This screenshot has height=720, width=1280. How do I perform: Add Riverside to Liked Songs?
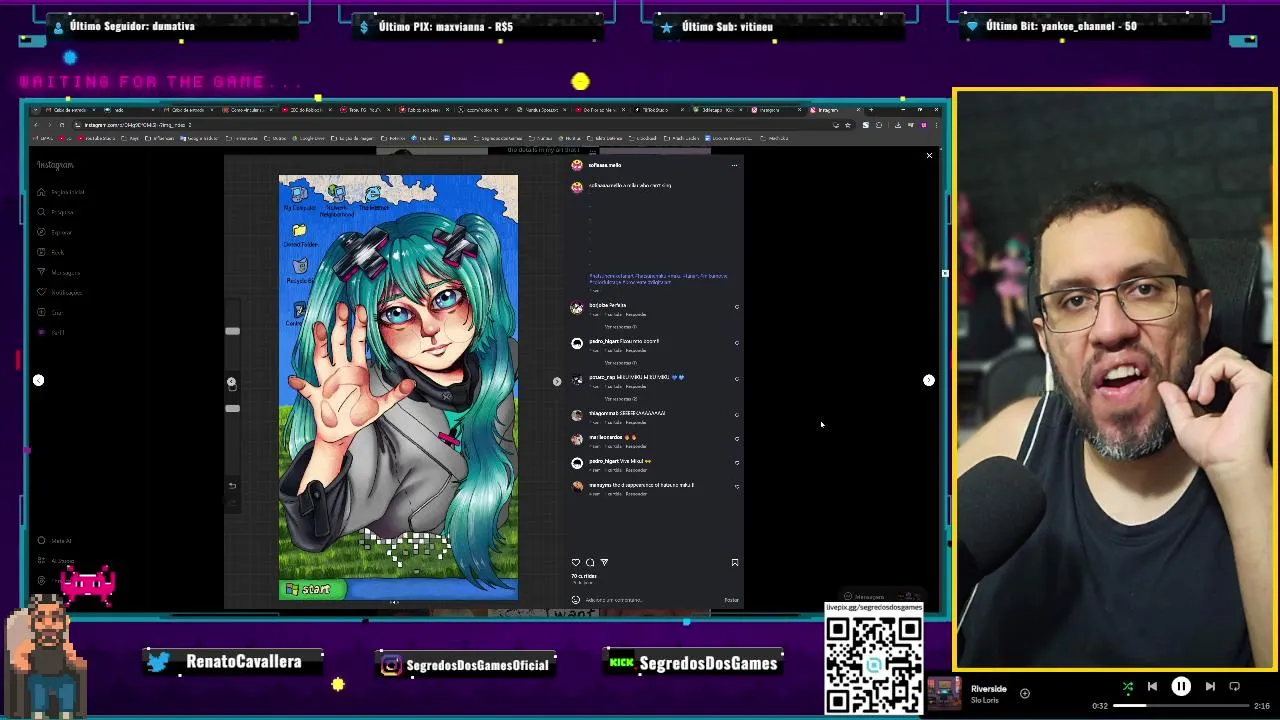(x=1025, y=693)
